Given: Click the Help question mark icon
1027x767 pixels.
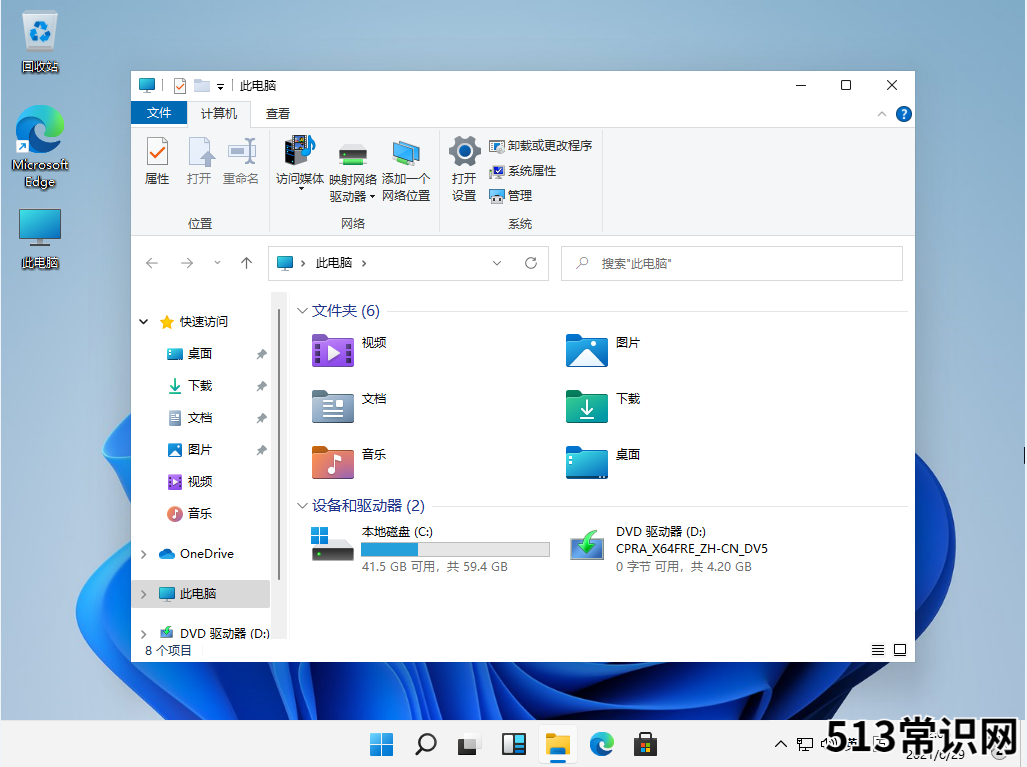Looking at the screenshot, I should pos(903,114).
